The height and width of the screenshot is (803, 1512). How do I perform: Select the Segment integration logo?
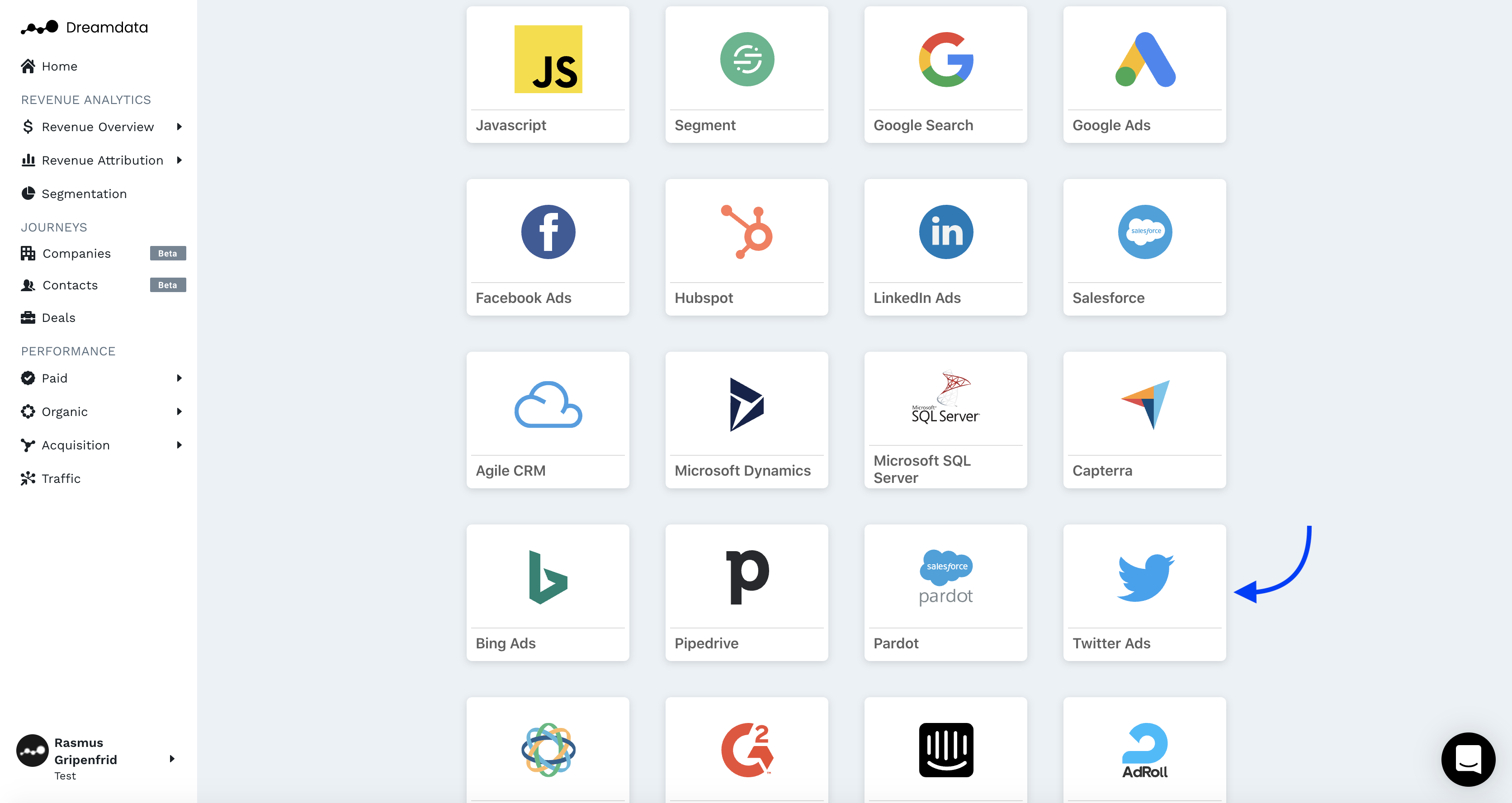[x=747, y=59]
